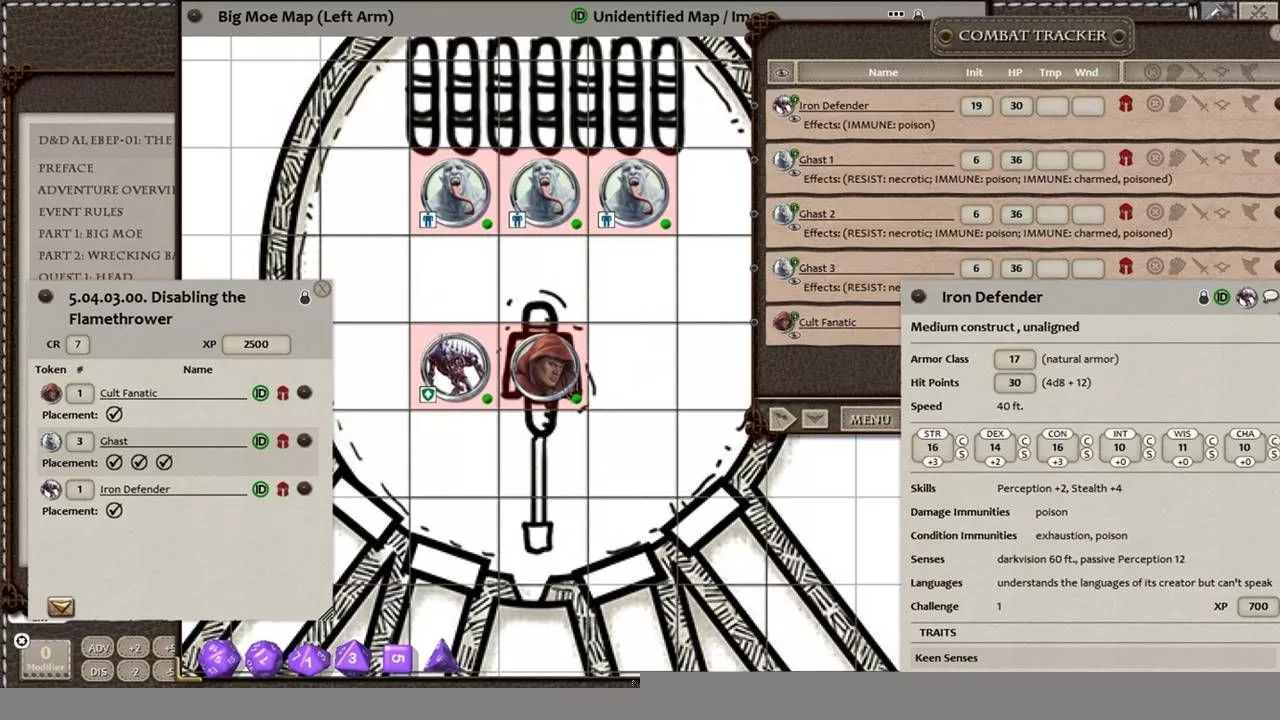The image size is (1280, 720).
Task: Open the Keen Senses trait entry
Action: [946, 658]
